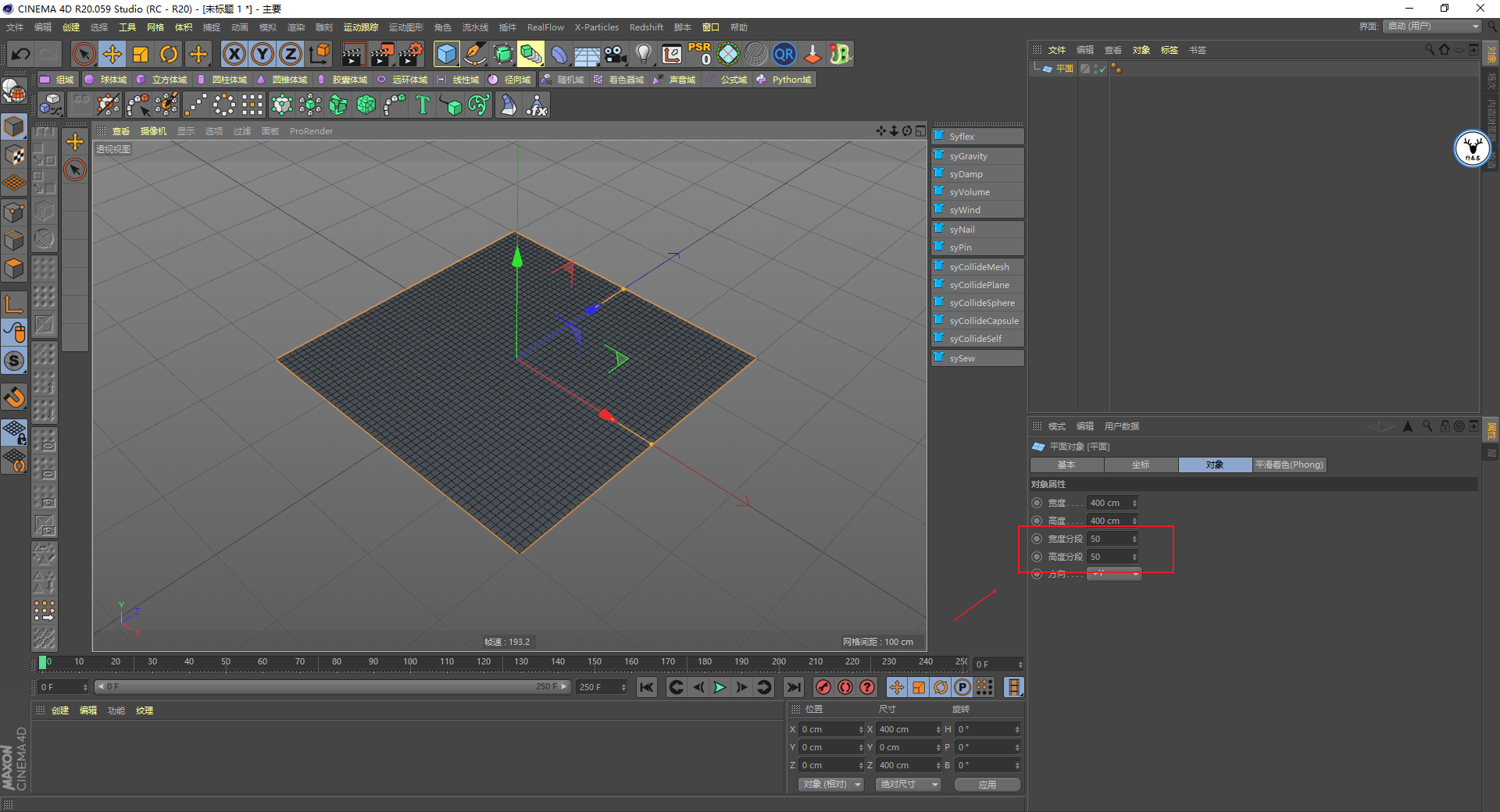Image resolution: width=1500 pixels, height=812 pixels.
Task: Click the QR plugin icon
Action: [x=784, y=55]
